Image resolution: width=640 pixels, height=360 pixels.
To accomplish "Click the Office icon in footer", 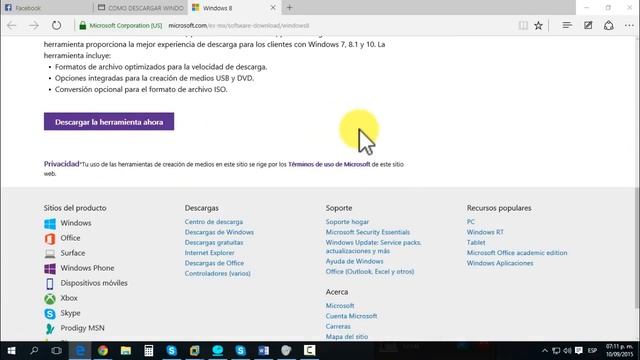I will coord(50,238).
